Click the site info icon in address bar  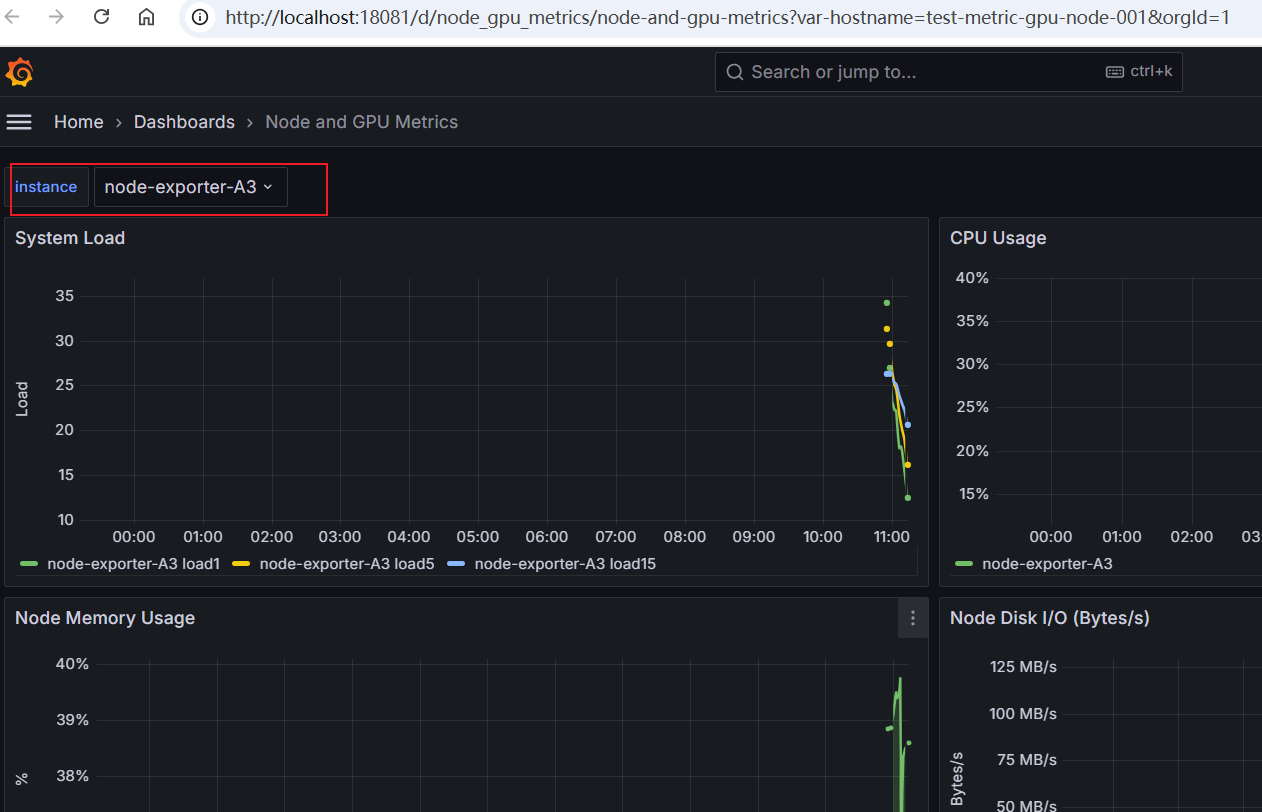coord(200,17)
